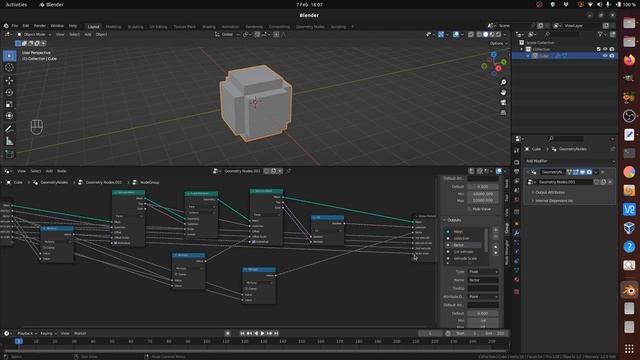
Task: Select the Measure tool in viewport toolbar
Action: click(x=9, y=141)
